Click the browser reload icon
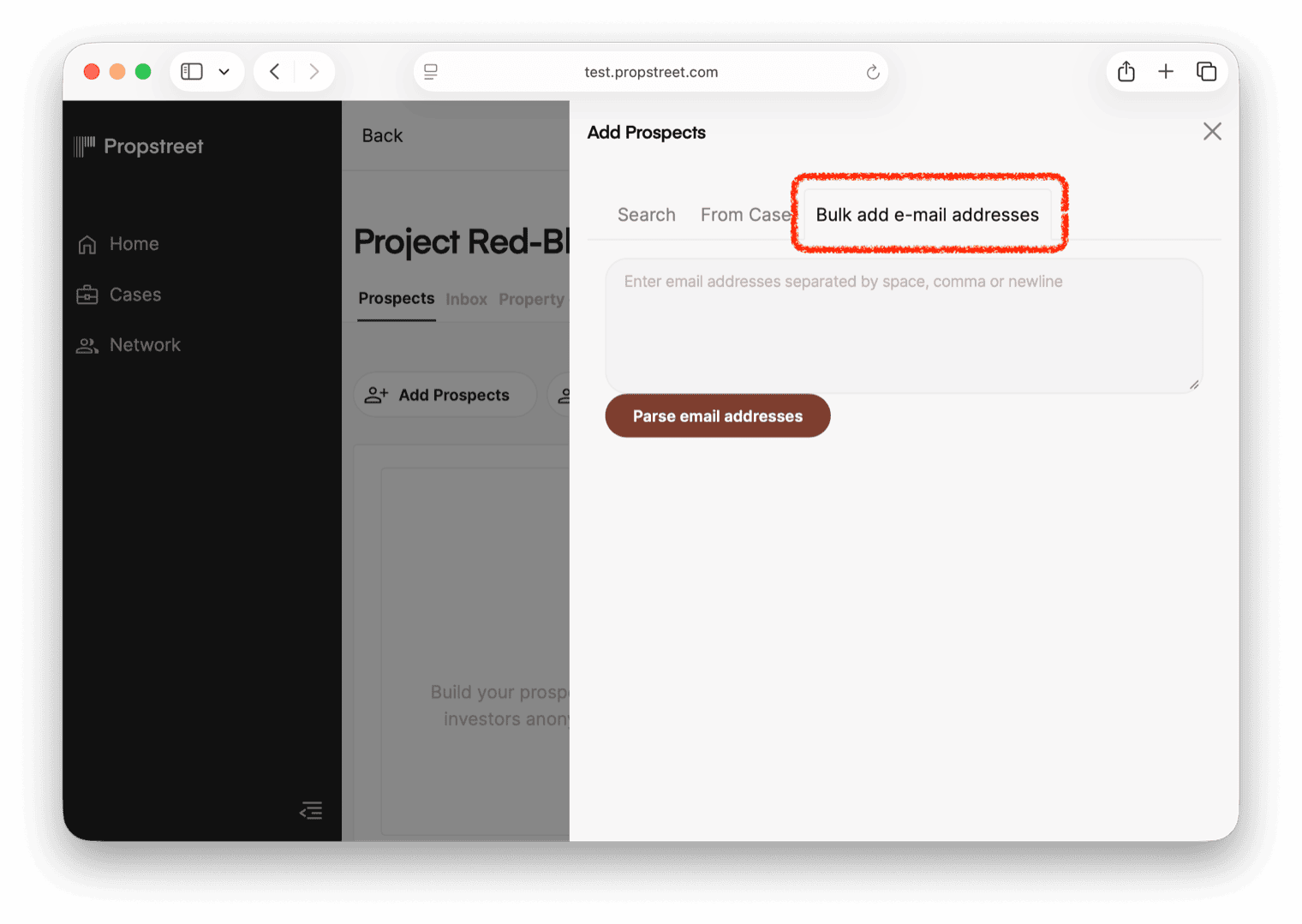The height and width of the screenshot is (924, 1302). coord(872,72)
